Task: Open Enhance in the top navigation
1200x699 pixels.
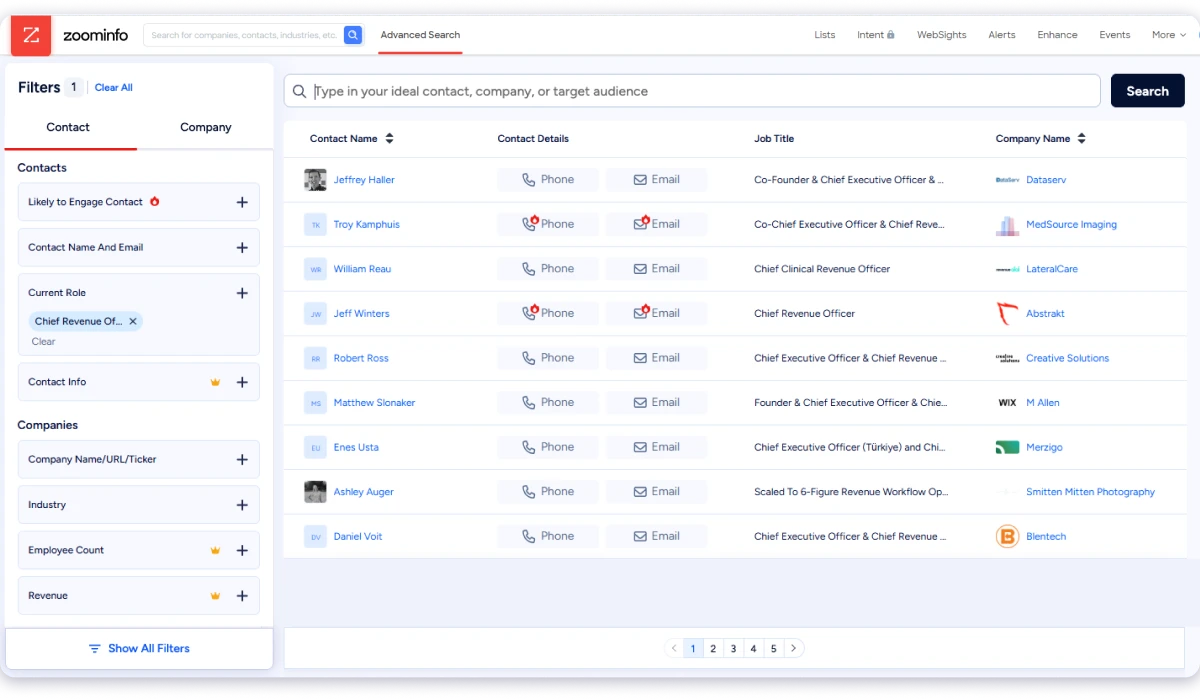Action: [1057, 35]
